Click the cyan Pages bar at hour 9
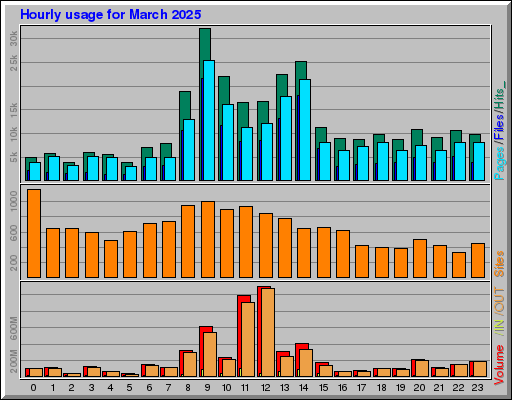Viewport: 512px width, 400px height. coord(209,121)
